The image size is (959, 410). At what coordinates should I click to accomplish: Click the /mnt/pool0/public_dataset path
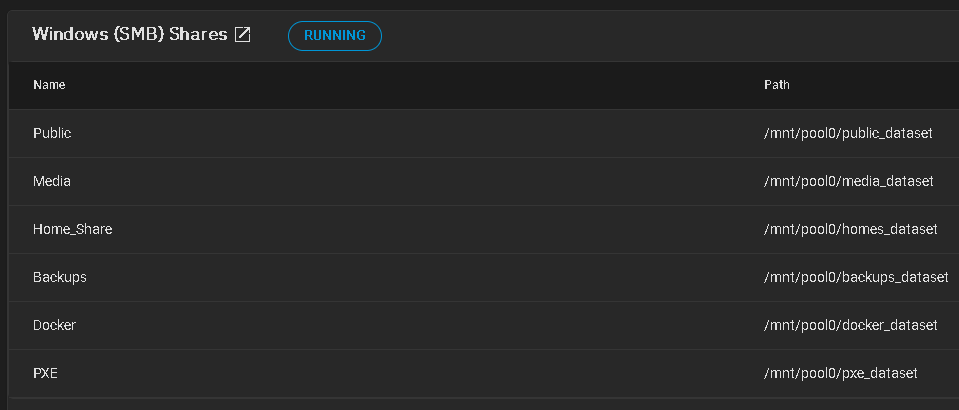848,133
